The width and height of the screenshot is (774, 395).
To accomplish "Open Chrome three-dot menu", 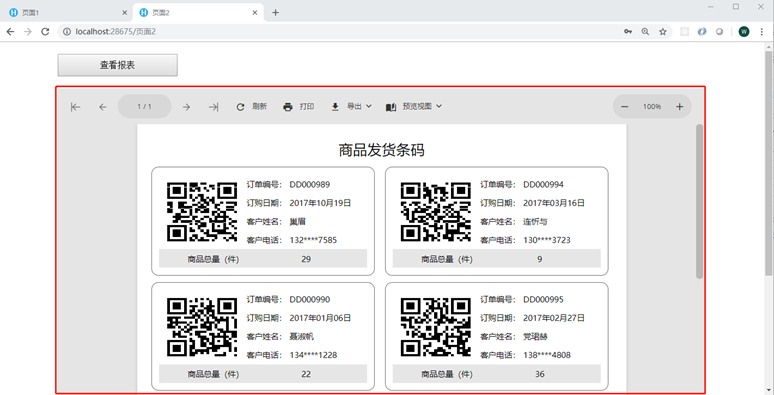I will click(x=762, y=32).
